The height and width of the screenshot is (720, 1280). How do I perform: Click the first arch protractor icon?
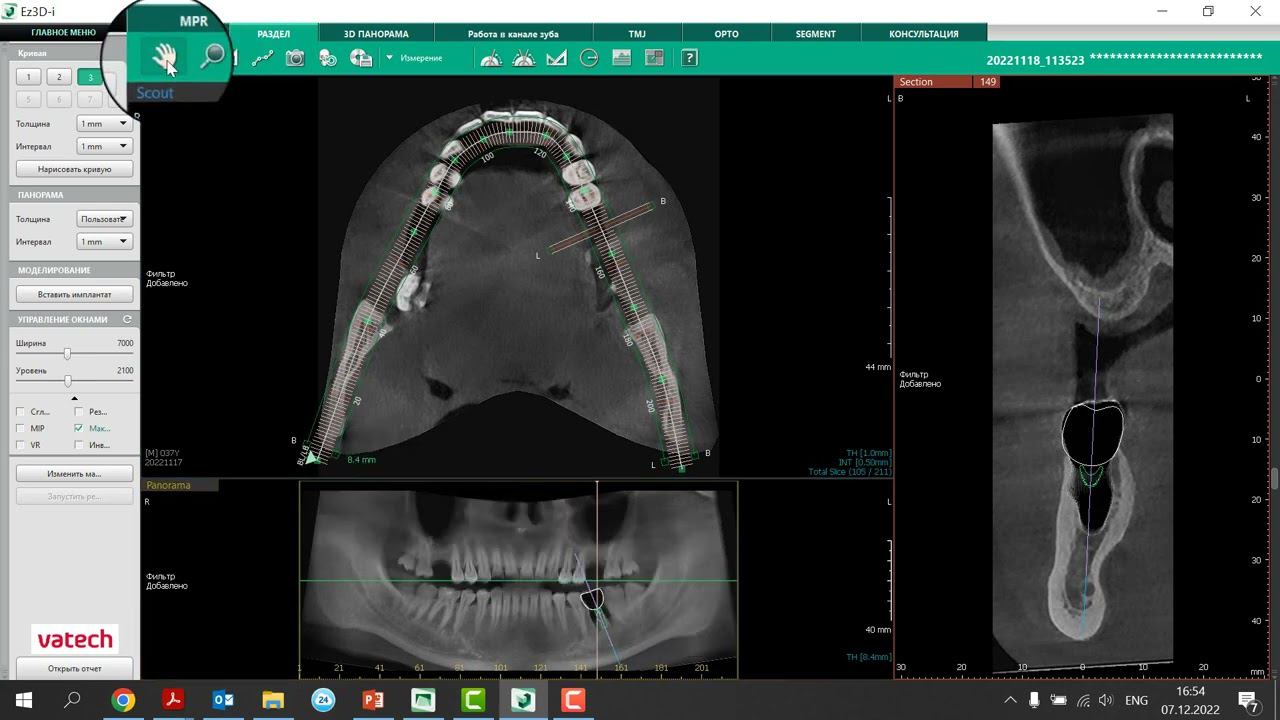pyautogui.click(x=491, y=58)
